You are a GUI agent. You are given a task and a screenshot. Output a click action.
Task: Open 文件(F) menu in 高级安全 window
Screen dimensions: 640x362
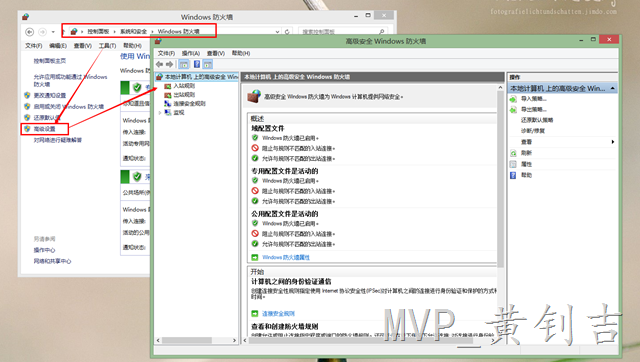click(166, 53)
